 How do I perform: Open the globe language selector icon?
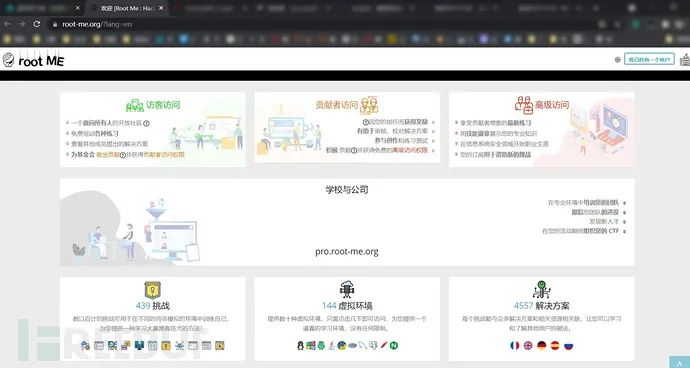pos(617,59)
